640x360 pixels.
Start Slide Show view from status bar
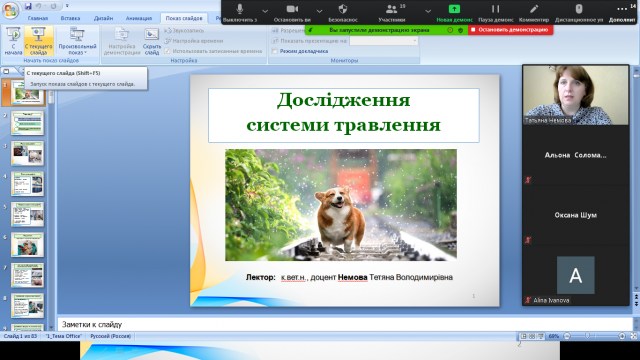pos(541,336)
